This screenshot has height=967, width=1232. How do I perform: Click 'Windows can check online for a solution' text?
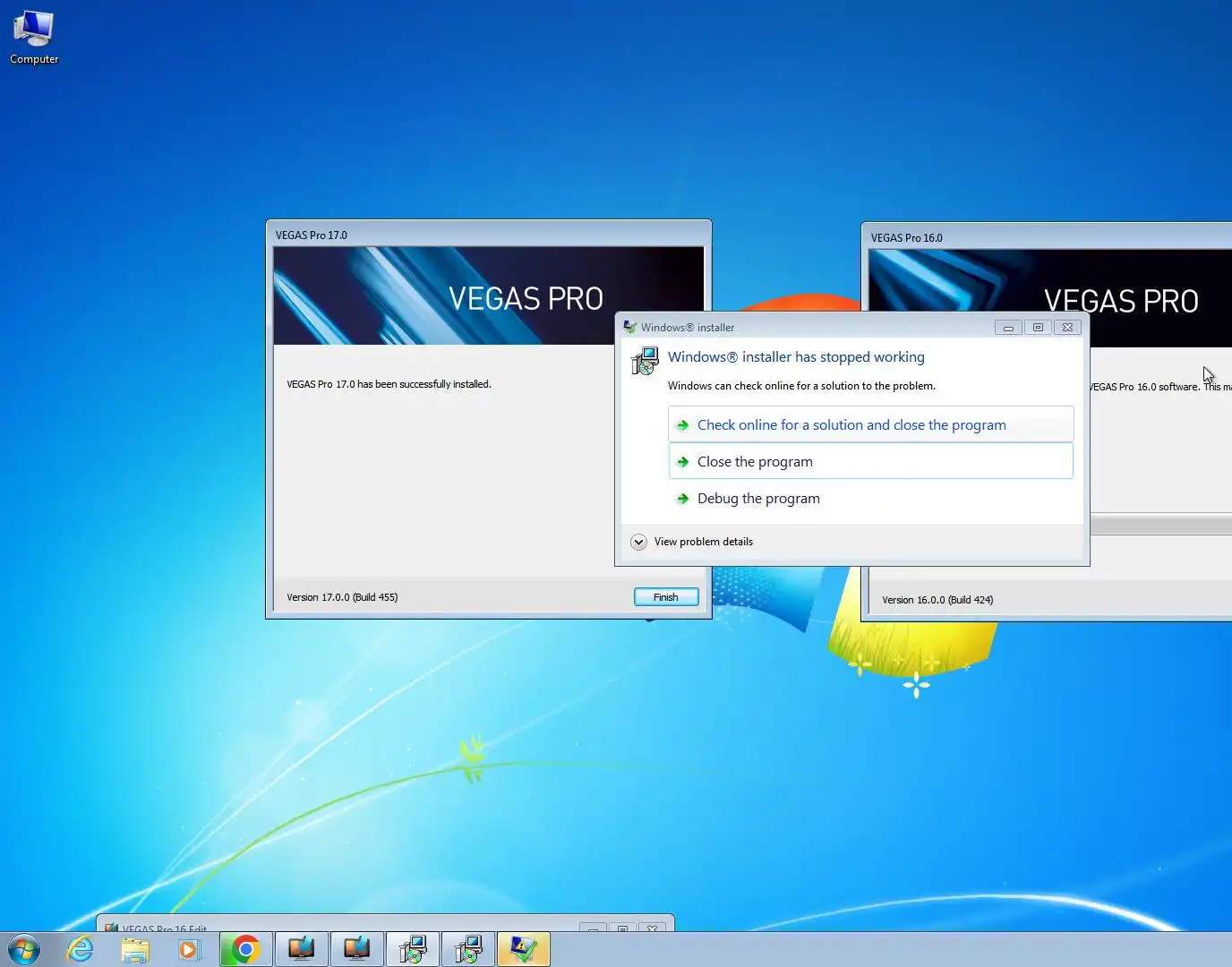[801, 386]
